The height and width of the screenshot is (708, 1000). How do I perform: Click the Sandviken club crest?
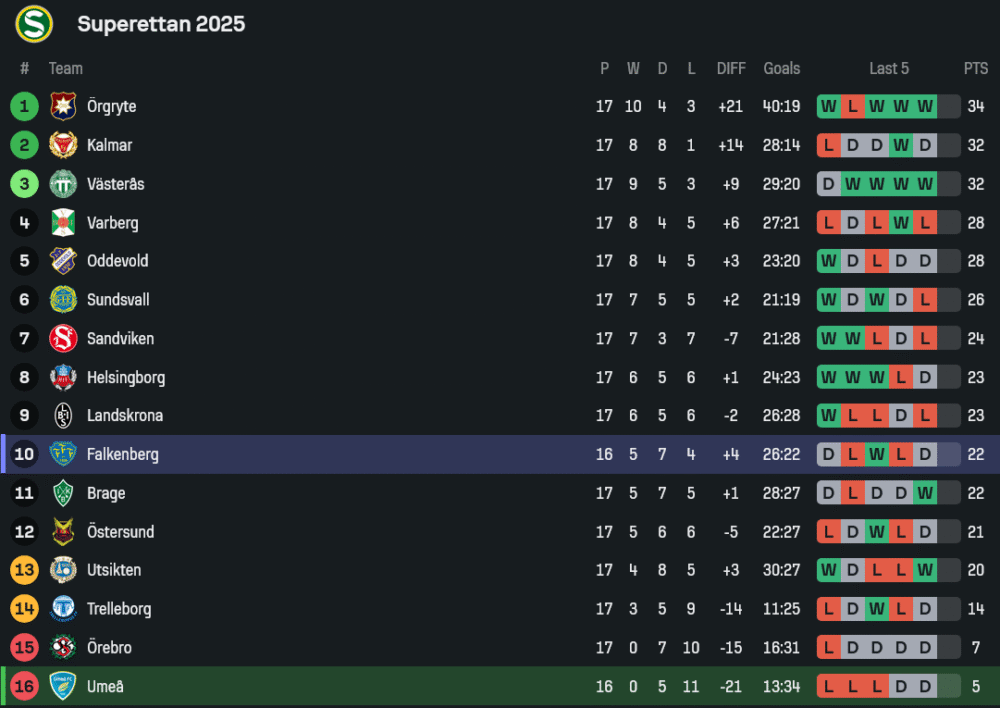[63, 339]
